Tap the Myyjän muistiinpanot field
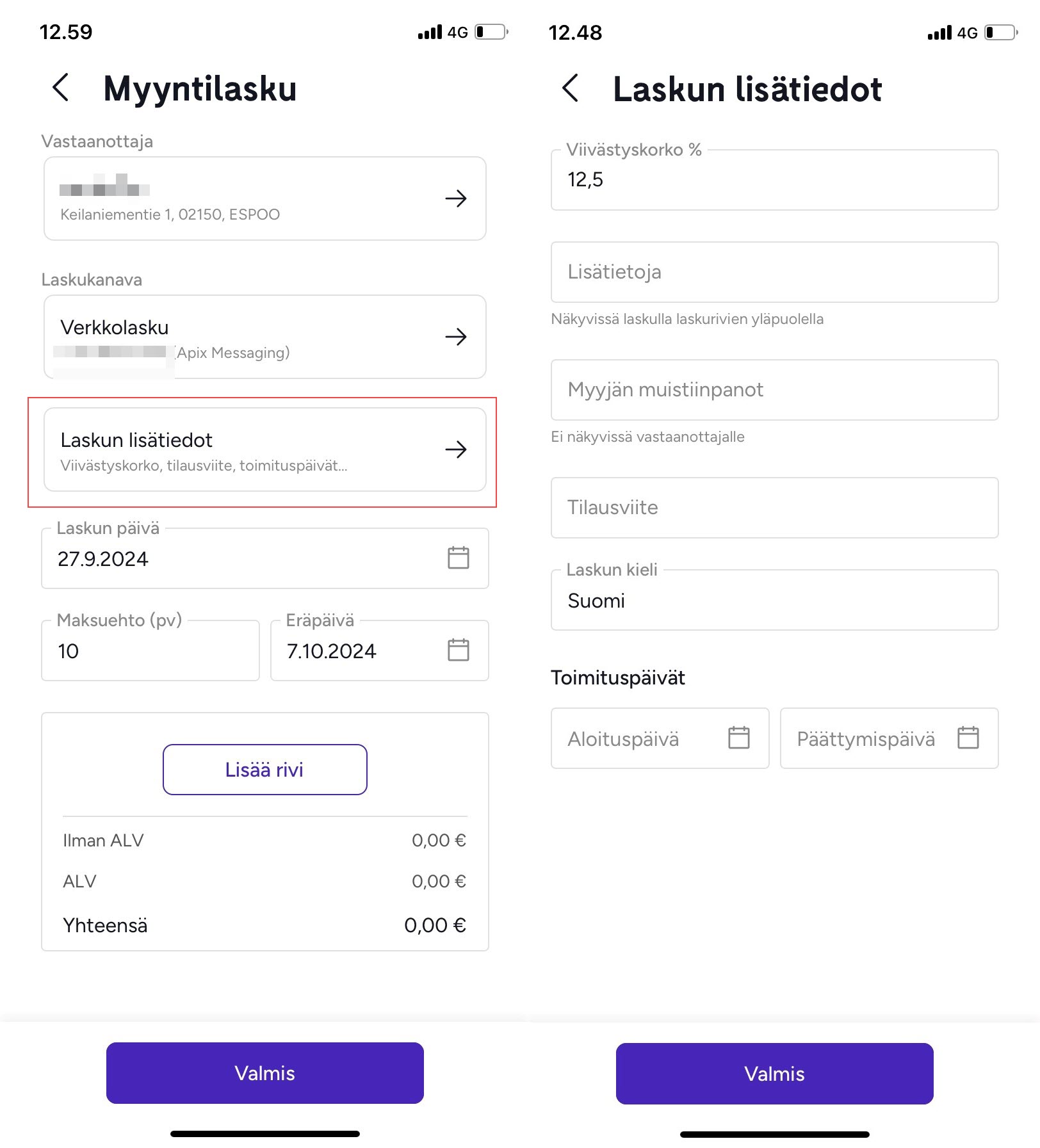 click(x=774, y=390)
